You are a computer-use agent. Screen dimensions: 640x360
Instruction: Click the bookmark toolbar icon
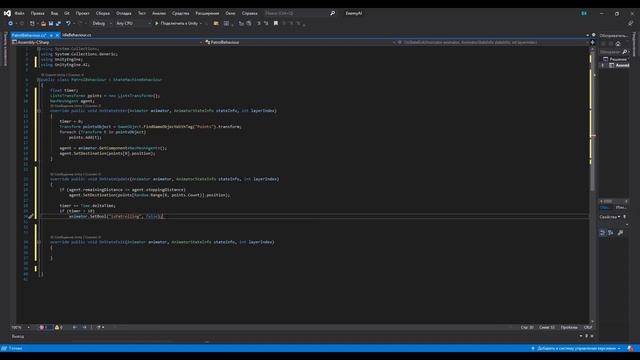coord(276,24)
